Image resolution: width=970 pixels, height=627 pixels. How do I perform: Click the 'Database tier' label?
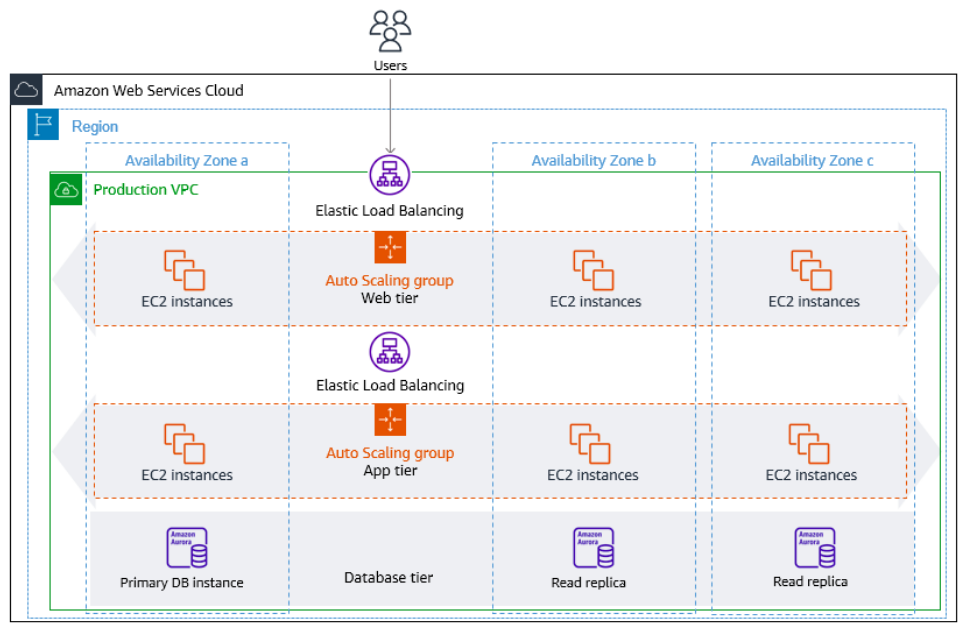coord(388,578)
